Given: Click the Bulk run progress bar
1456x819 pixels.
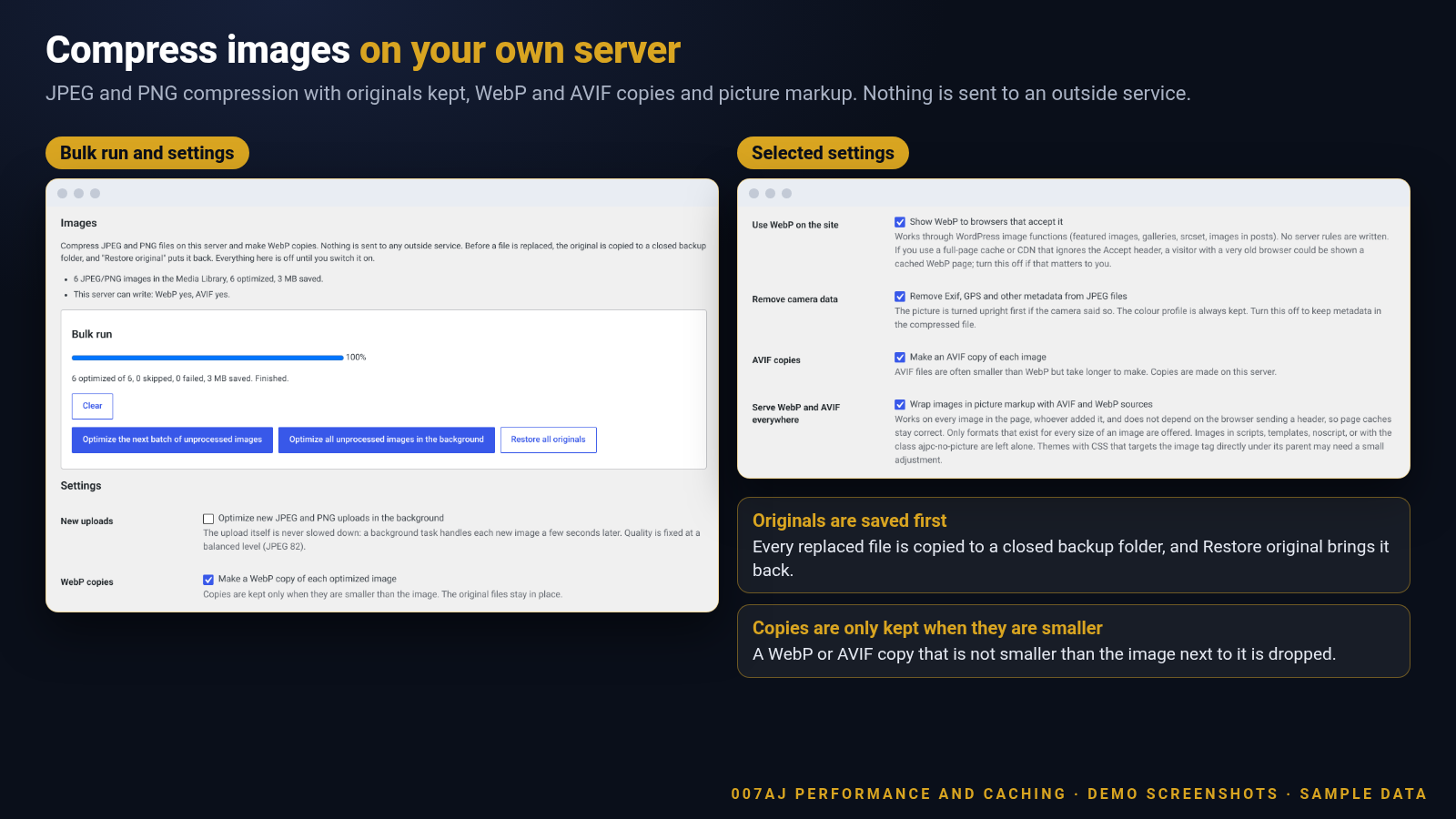Looking at the screenshot, I should 207,358.
